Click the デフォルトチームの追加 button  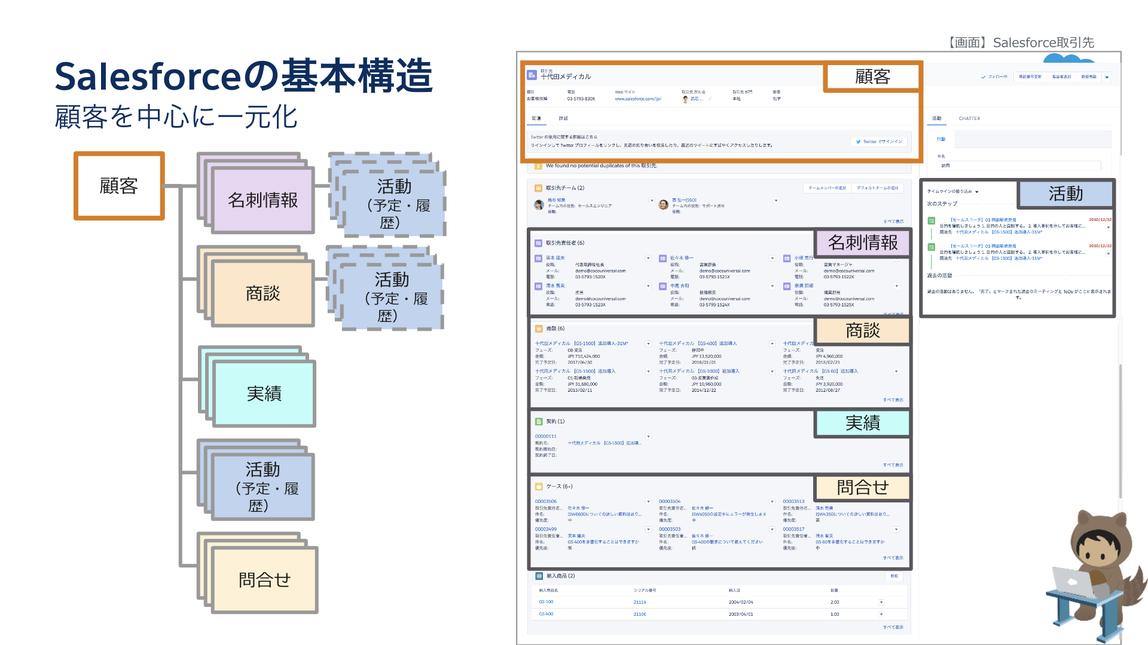(x=877, y=188)
